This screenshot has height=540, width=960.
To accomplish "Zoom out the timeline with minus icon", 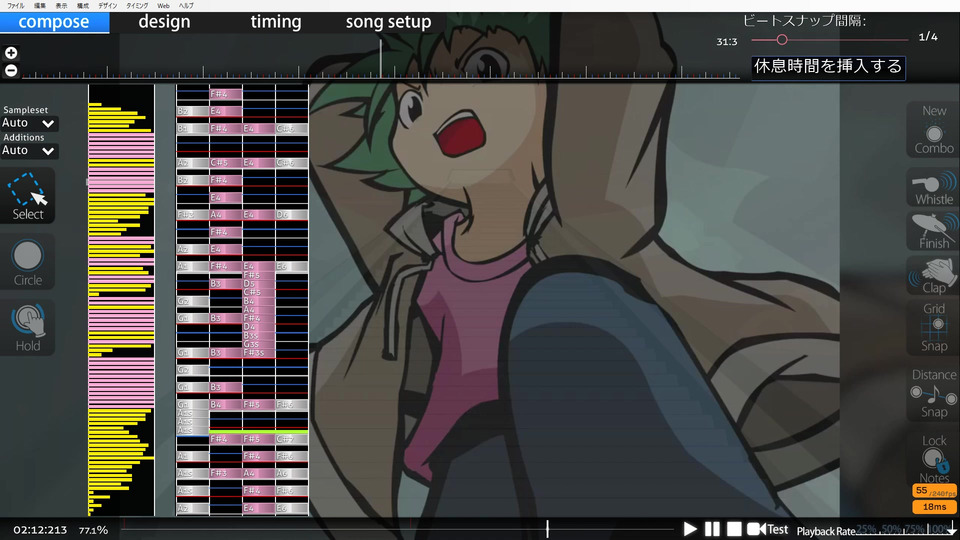I will tap(11, 70).
